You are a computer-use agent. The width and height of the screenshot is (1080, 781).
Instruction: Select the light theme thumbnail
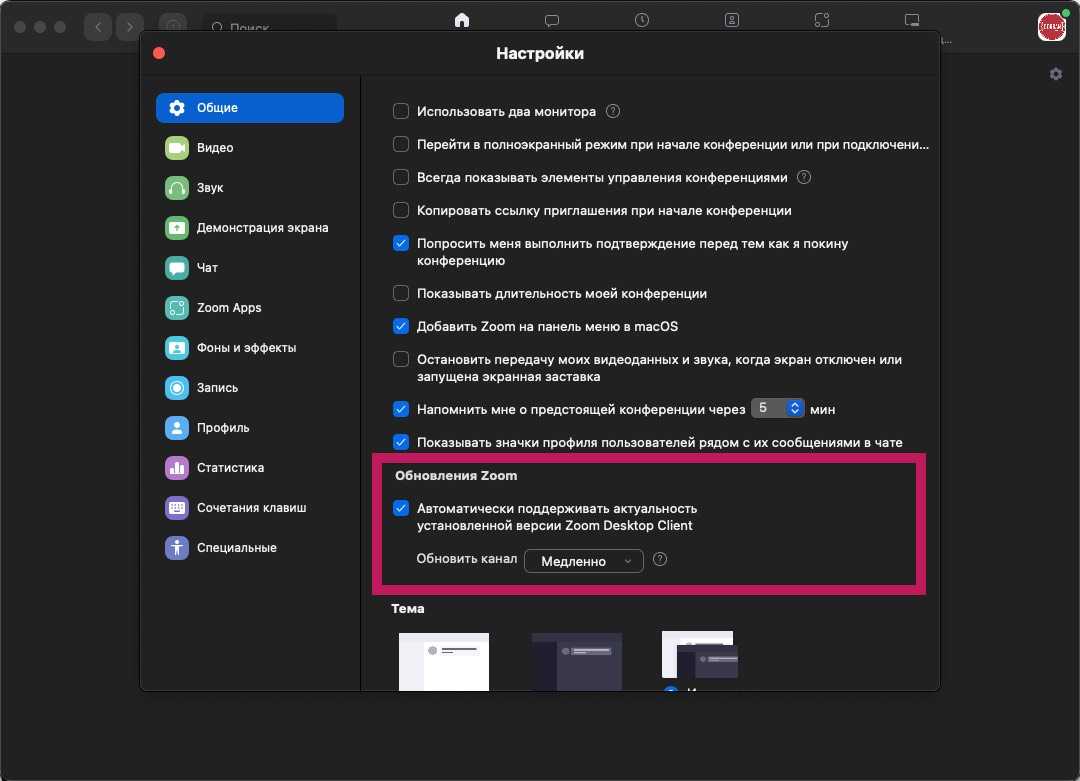[x=444, y=661]
